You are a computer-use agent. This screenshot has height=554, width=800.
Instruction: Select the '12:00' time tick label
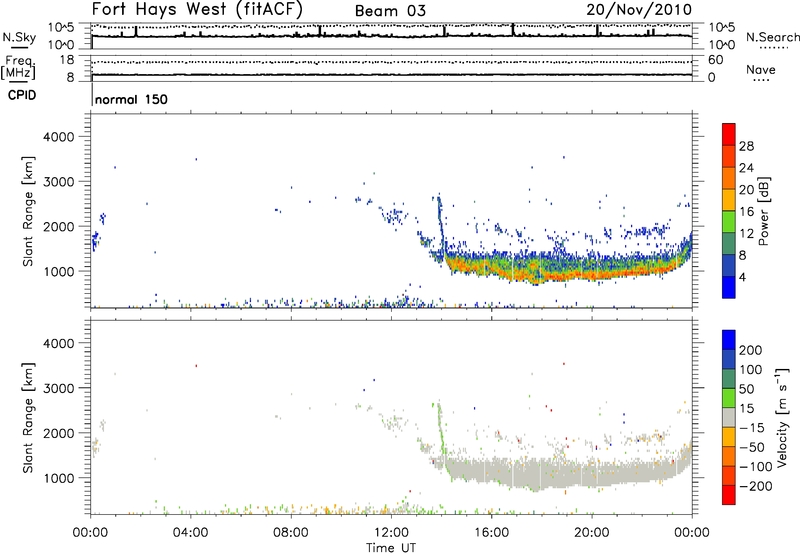click(x=391, y=533)
